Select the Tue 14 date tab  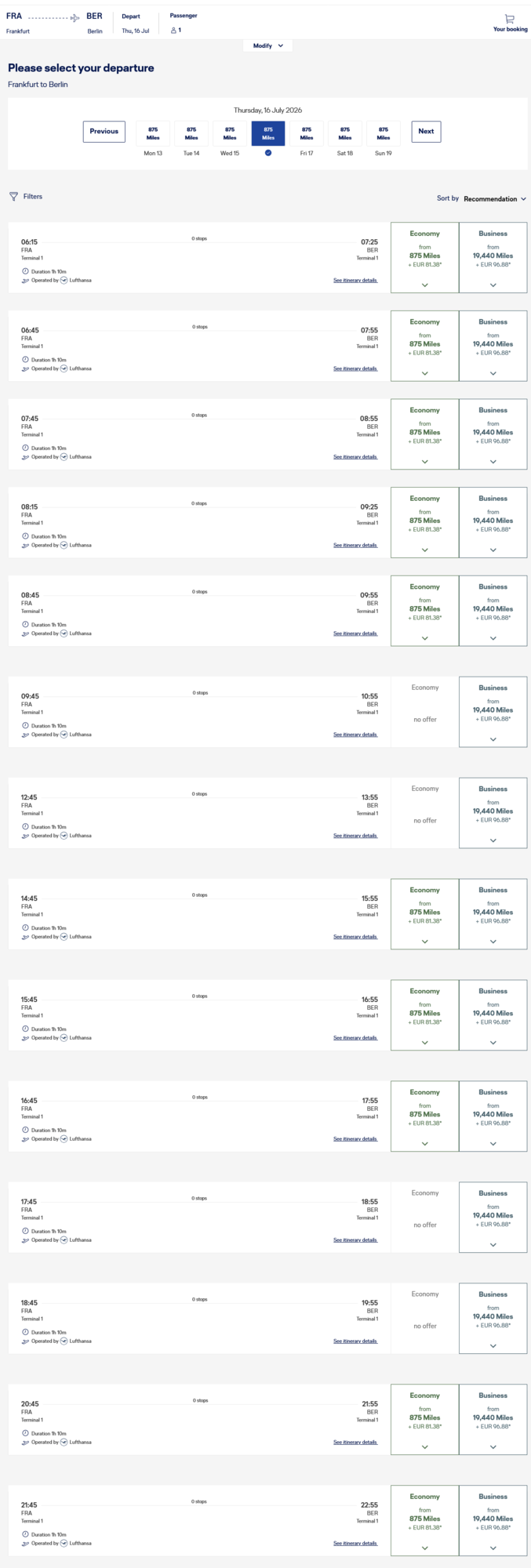pos(191,138)
